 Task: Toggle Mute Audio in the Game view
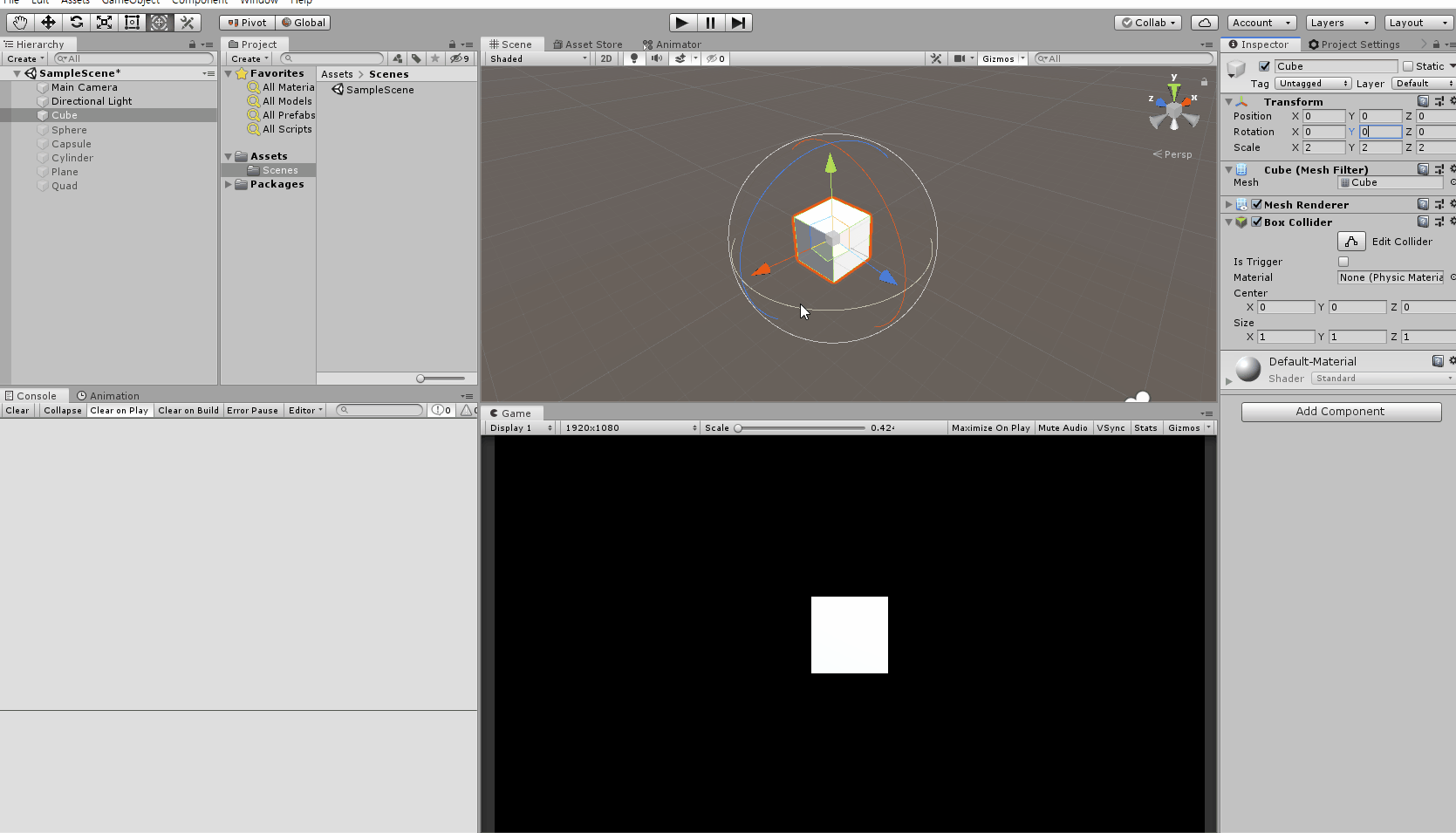click(1063, 427)
